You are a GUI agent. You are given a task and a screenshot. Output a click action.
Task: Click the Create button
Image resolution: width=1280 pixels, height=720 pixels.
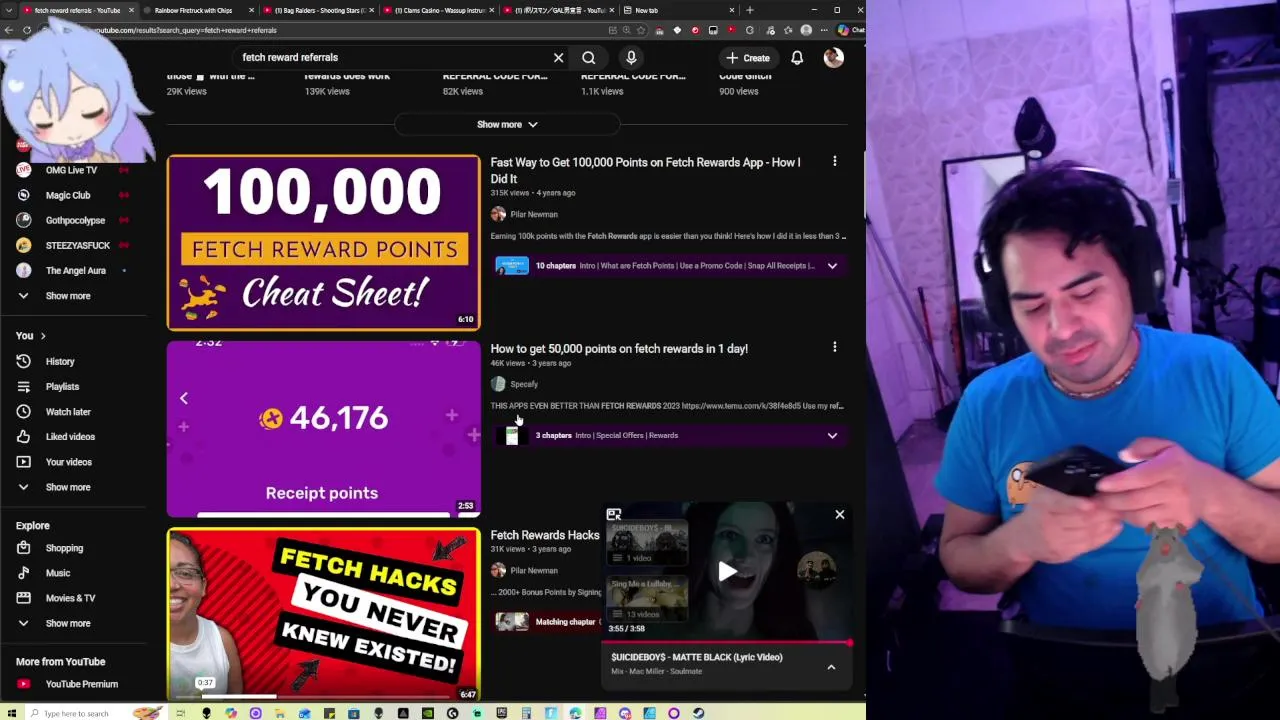pyautogui.click(x=748, y=58)
